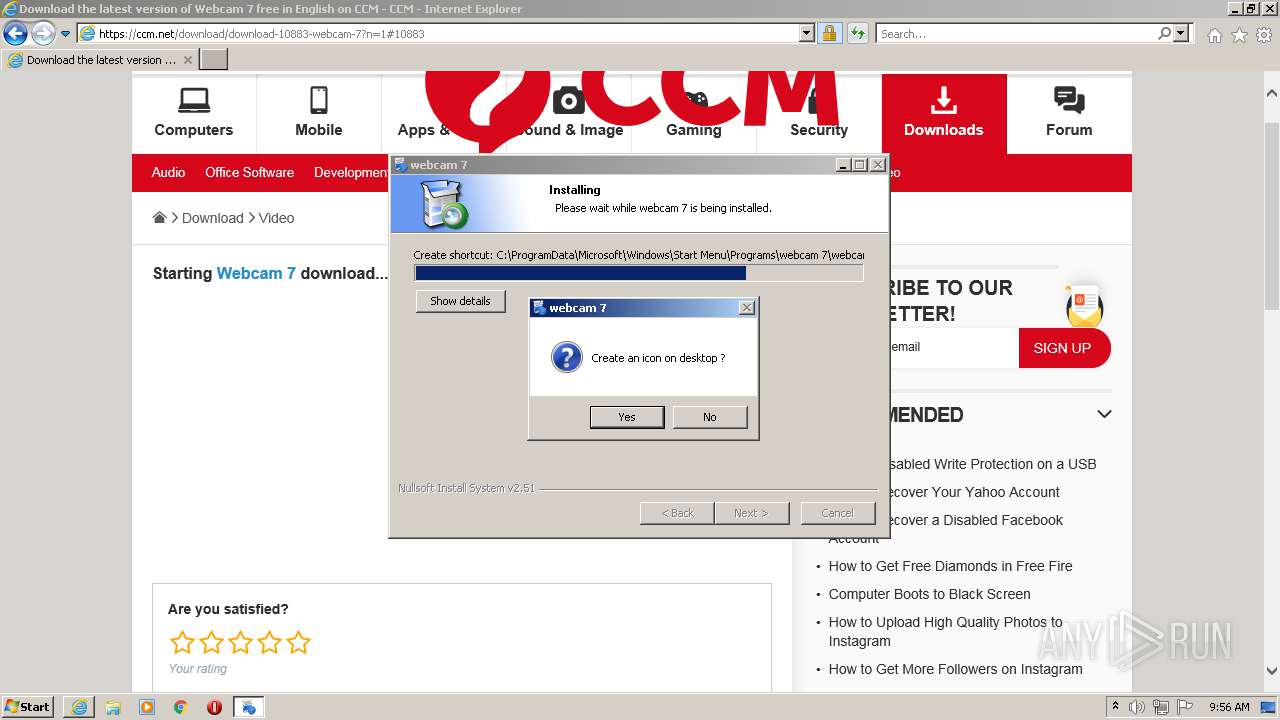
Task: Click the Downloads arrow icon
Action: (943, 100)
